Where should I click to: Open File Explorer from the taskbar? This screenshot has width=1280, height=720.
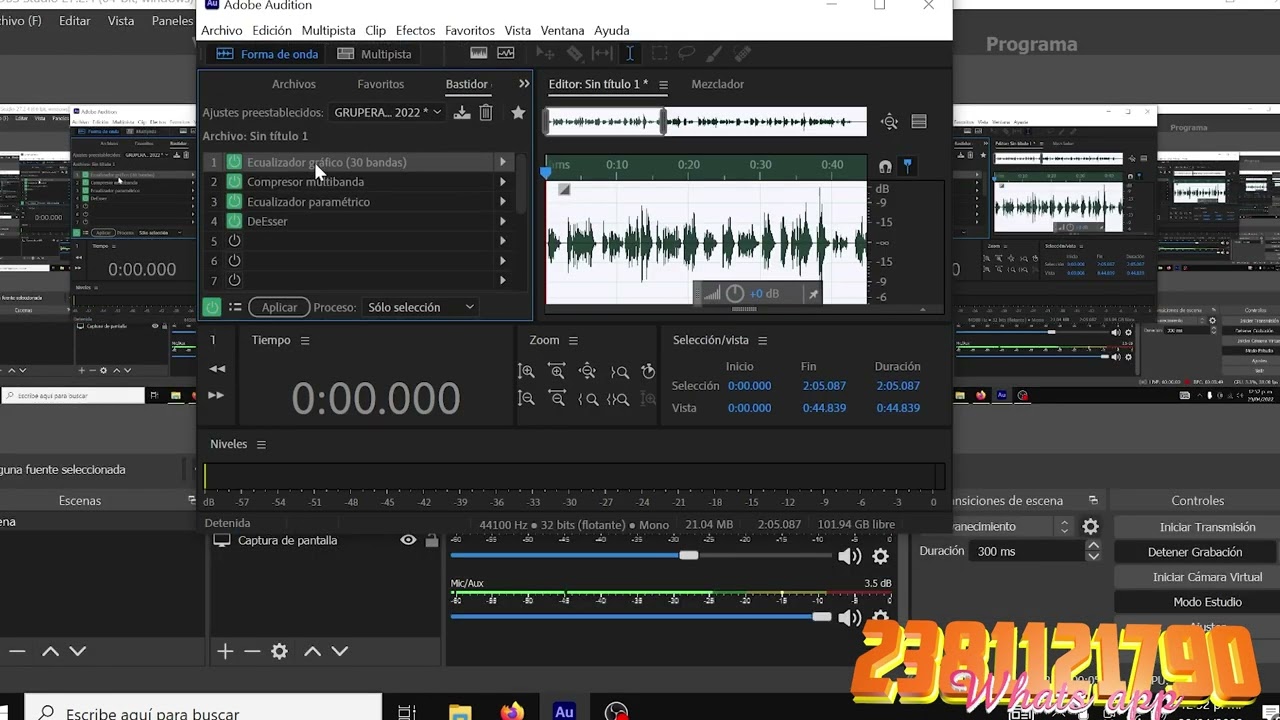coord(460,712)
